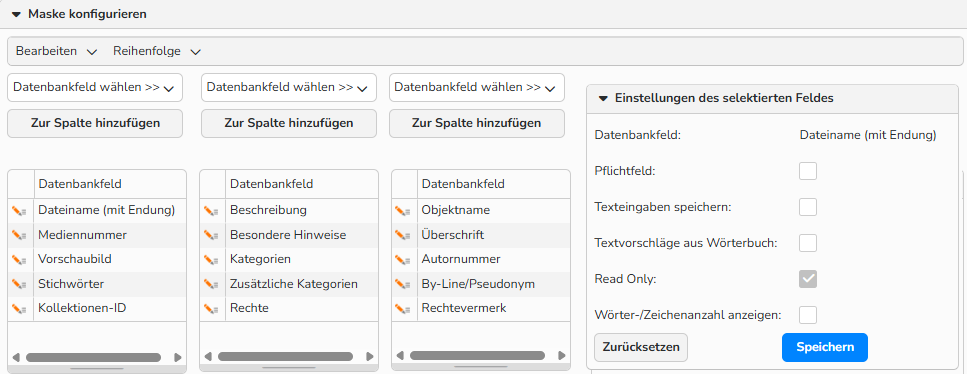Toggle Texteingaben speichern checkbox
This screenshot has height=374, width=967.
(x=808, y=207)
